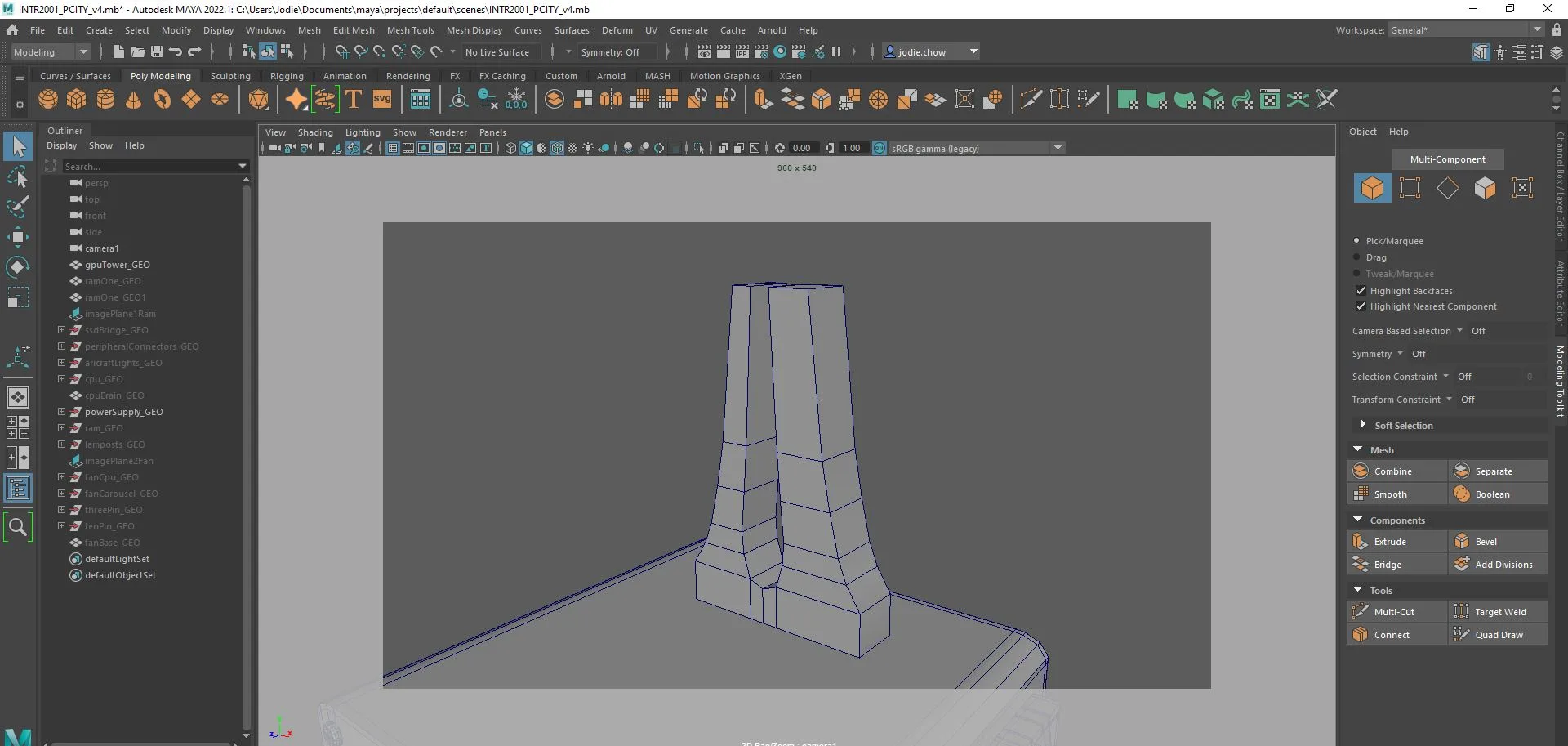Toggle the Outliner layout icon in toolbox
Image resolution: width=1568 pixels, height=746 pixels.
[18, 489]
